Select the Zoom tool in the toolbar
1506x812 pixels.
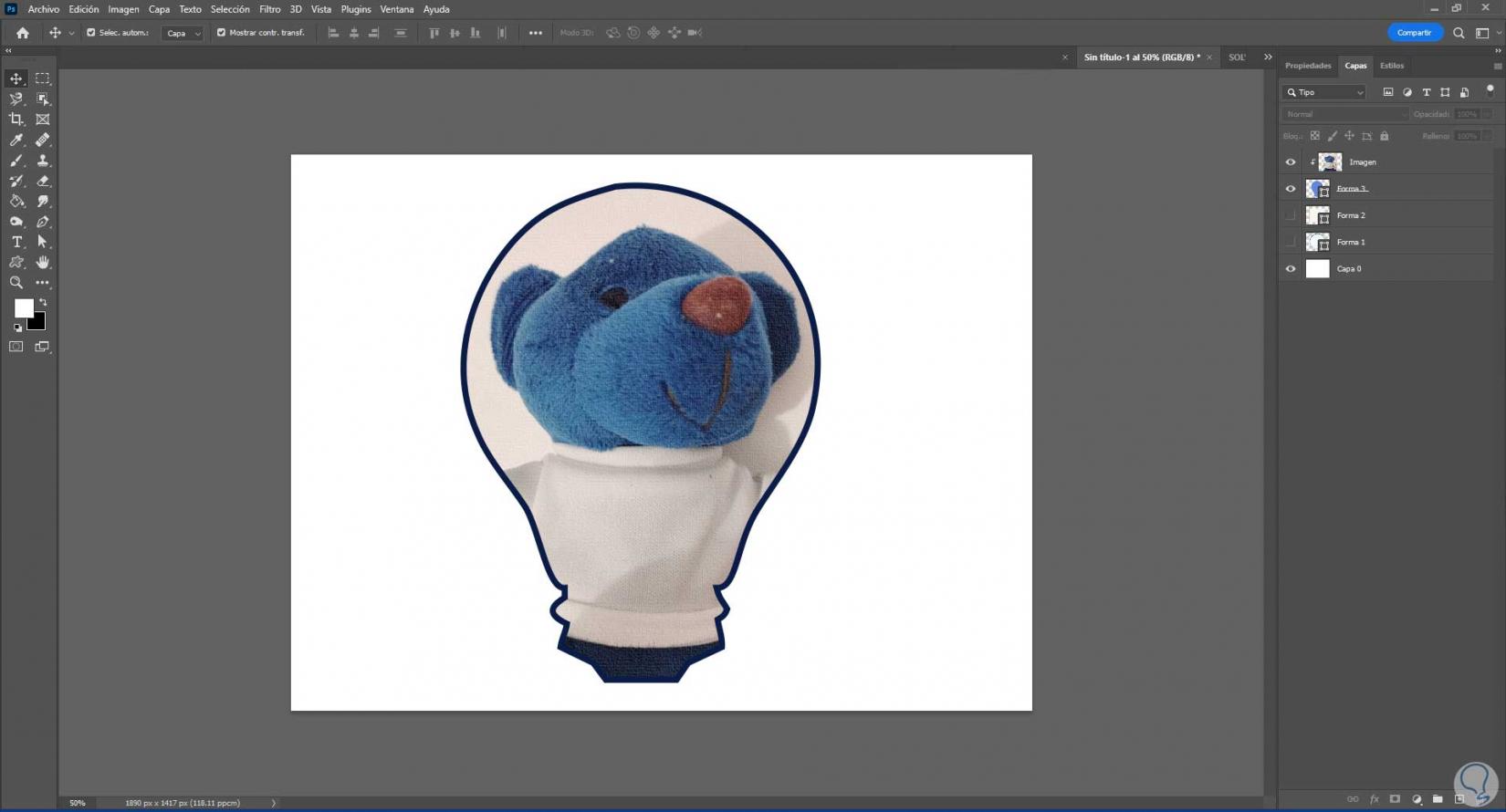click(x=16, y=283)
